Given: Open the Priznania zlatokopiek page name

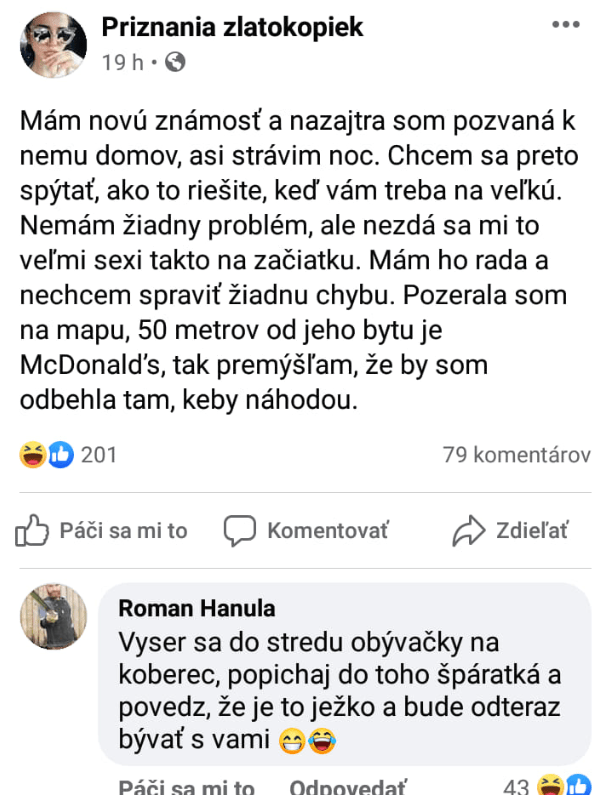Looking at the screenshot, I should coord(232,27).
